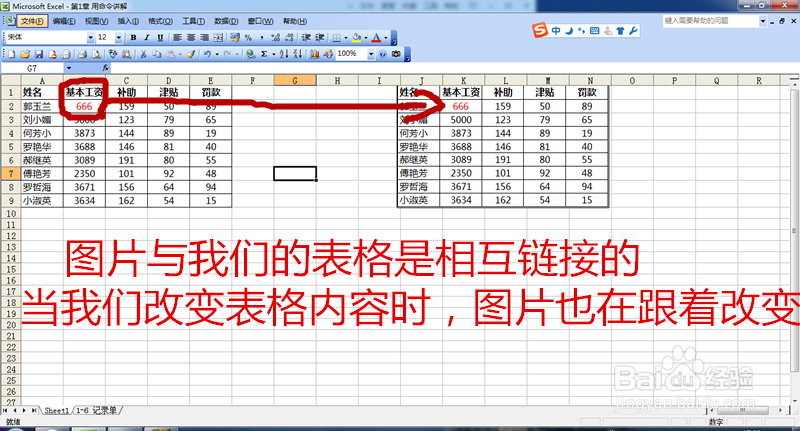
Task: Open the 视图 menu
Action: [x=96, y=21]
